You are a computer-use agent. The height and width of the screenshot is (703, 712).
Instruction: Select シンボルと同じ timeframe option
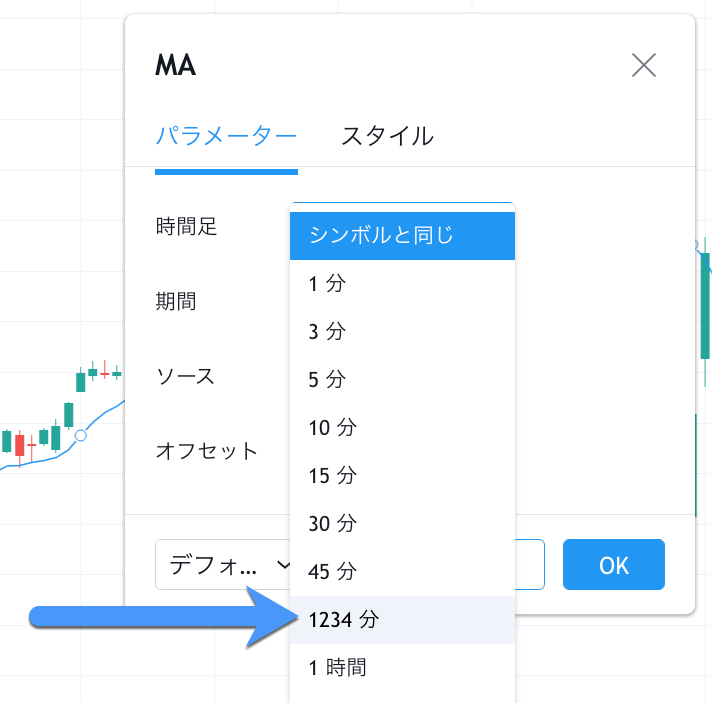[402, 236]
